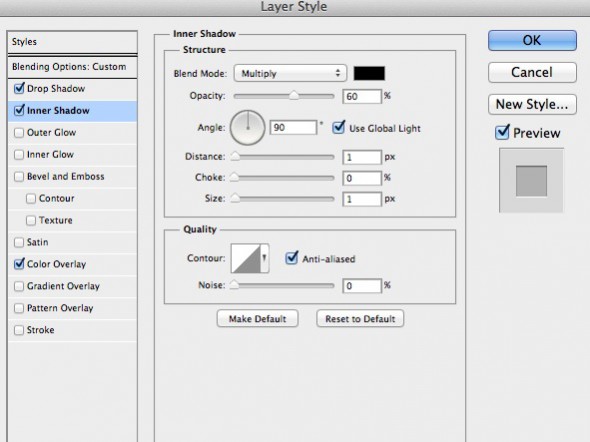Image resolution: width=590 pixels, height=442 pixels.
Task: Click the Distance value input field
Action: 362,157
